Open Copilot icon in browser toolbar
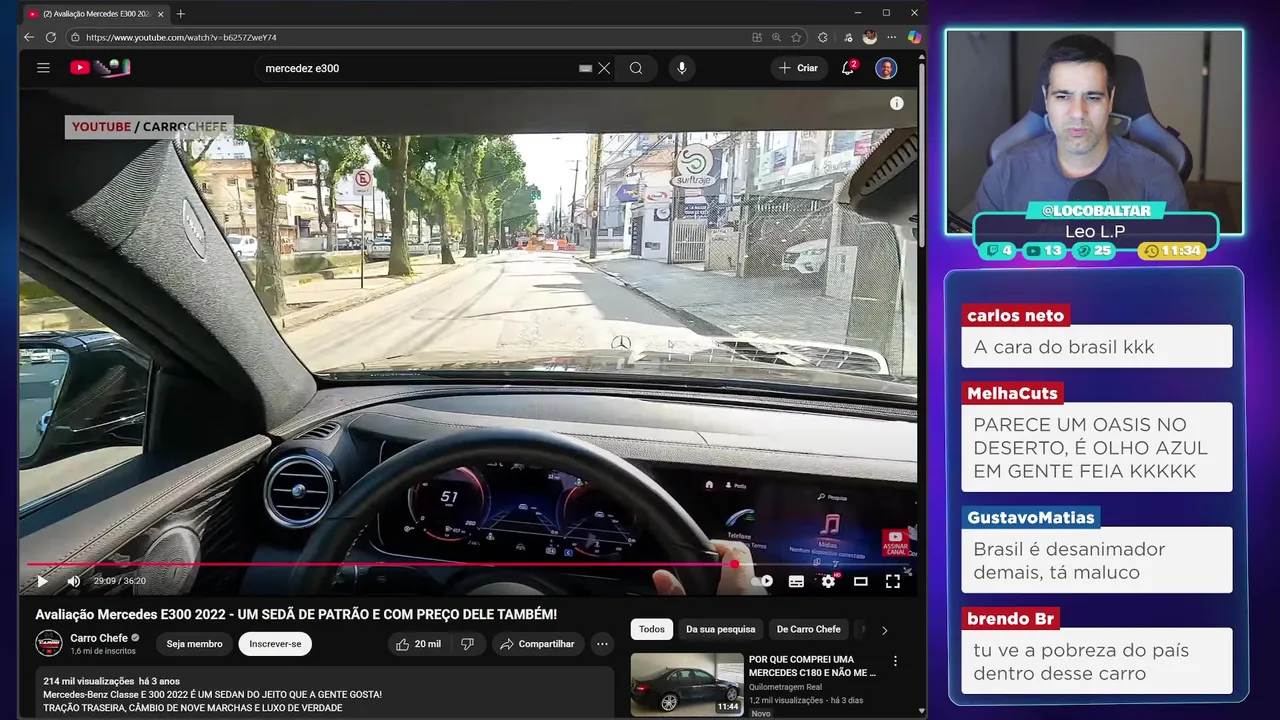 [914, 37]
